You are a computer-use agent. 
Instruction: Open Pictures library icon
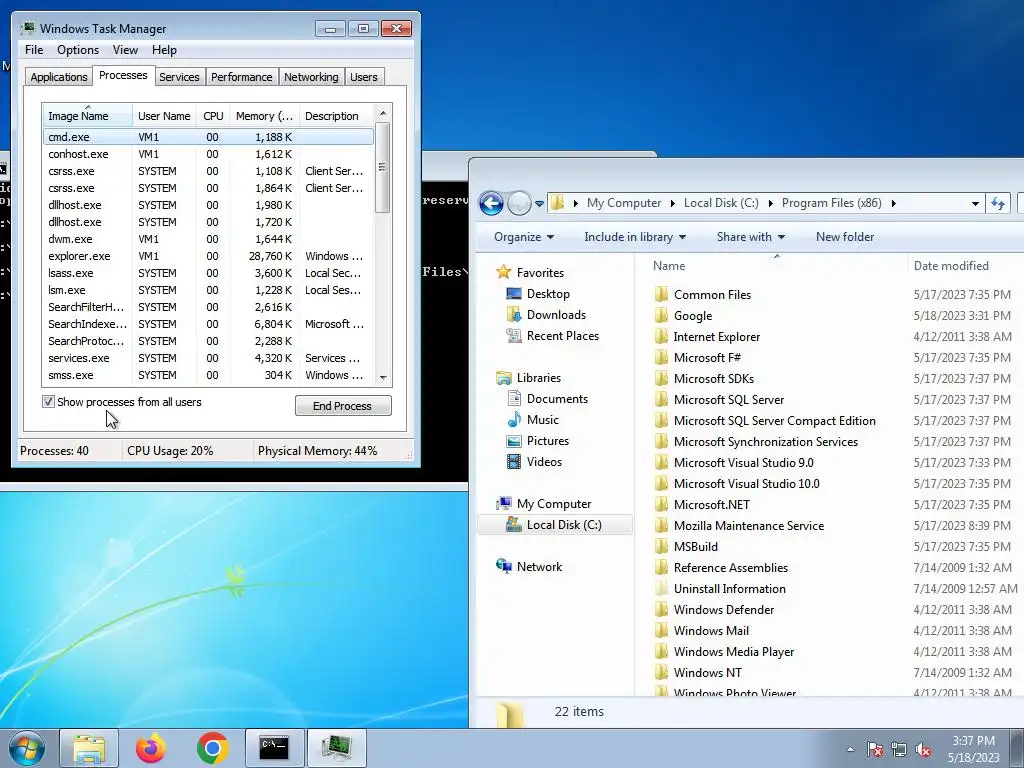pos(514,441)
